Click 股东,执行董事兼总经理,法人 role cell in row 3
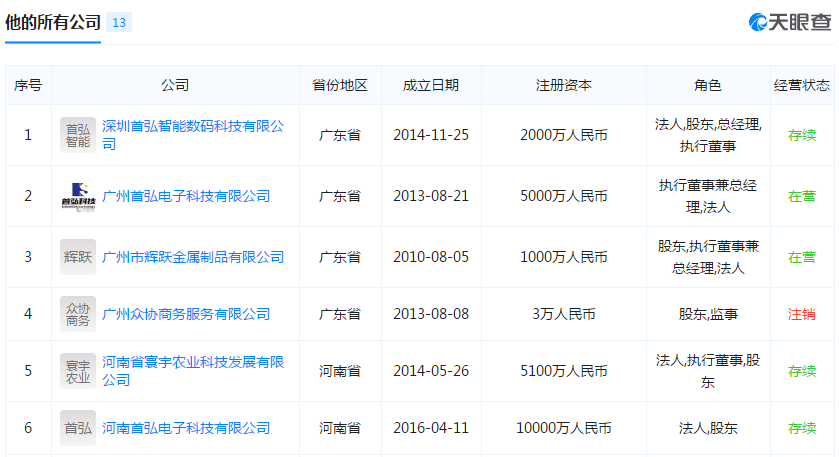 (x=708, y=257)
